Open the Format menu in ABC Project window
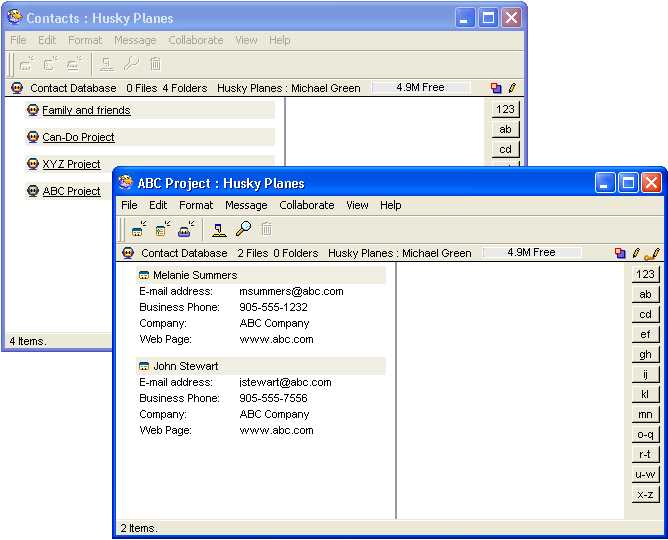 point(196,205)
